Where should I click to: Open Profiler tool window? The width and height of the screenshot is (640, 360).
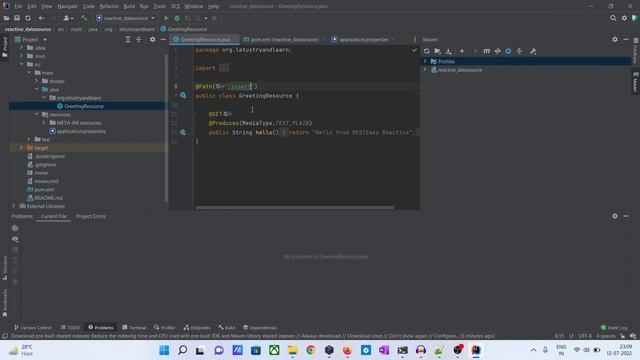click(x=164, y=327)
